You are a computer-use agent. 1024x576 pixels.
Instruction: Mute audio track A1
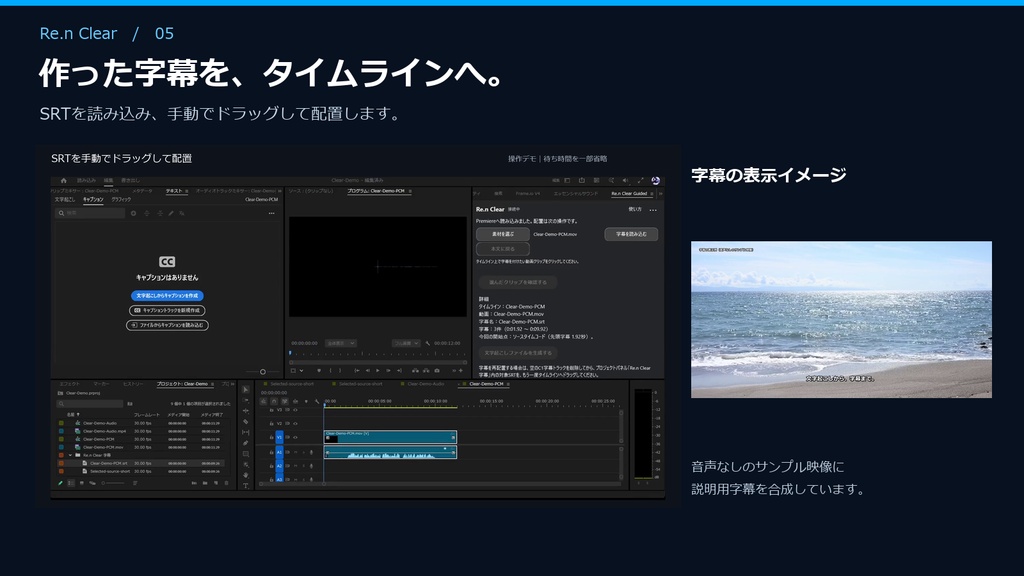click(295, 452)
